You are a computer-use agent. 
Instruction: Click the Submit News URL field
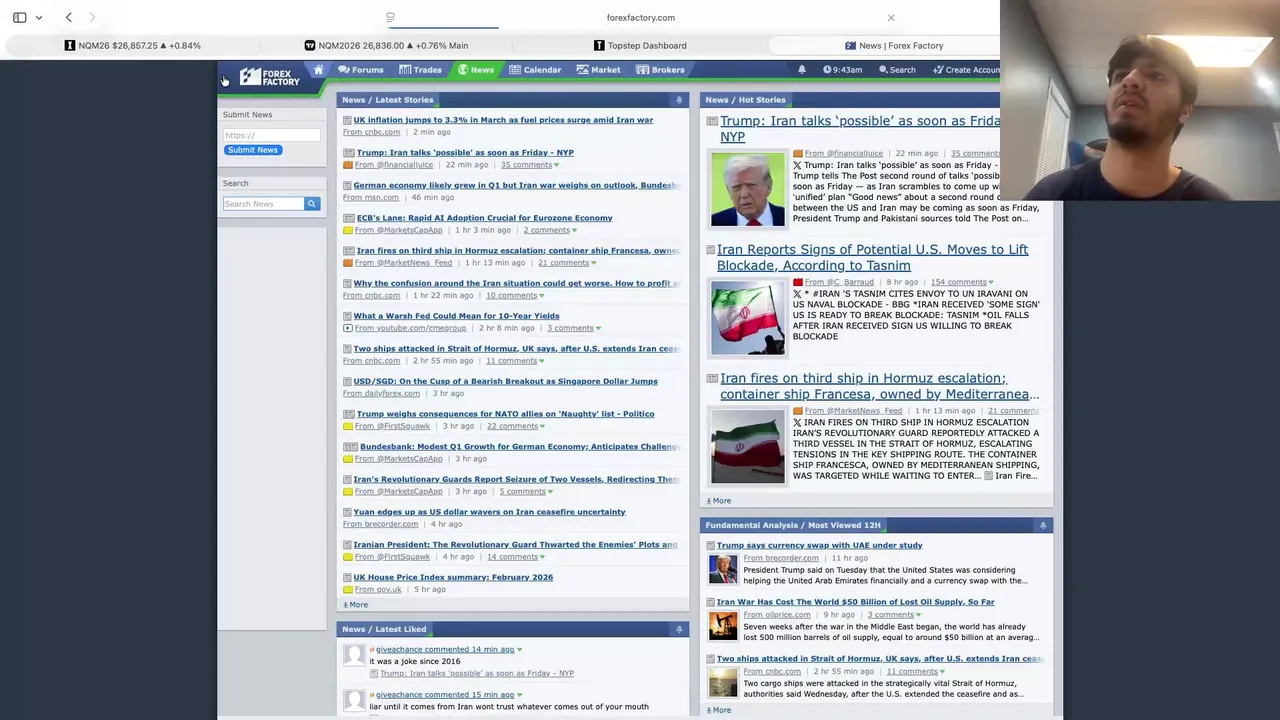point(271,135)
